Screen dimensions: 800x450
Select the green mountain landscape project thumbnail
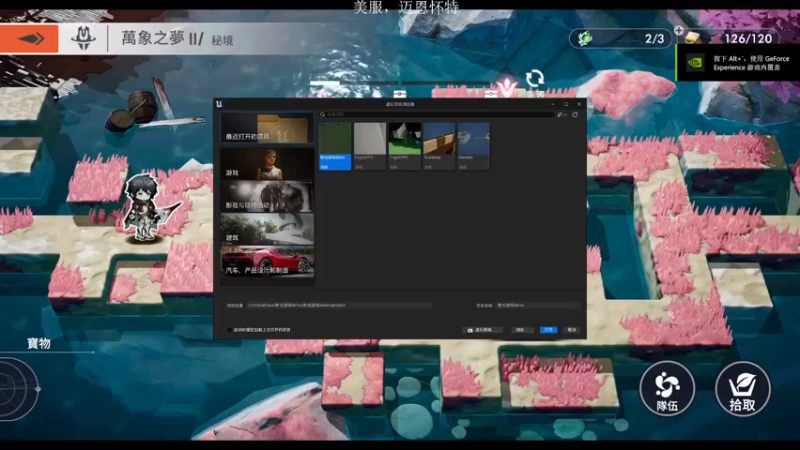click(x=405, y=146)
